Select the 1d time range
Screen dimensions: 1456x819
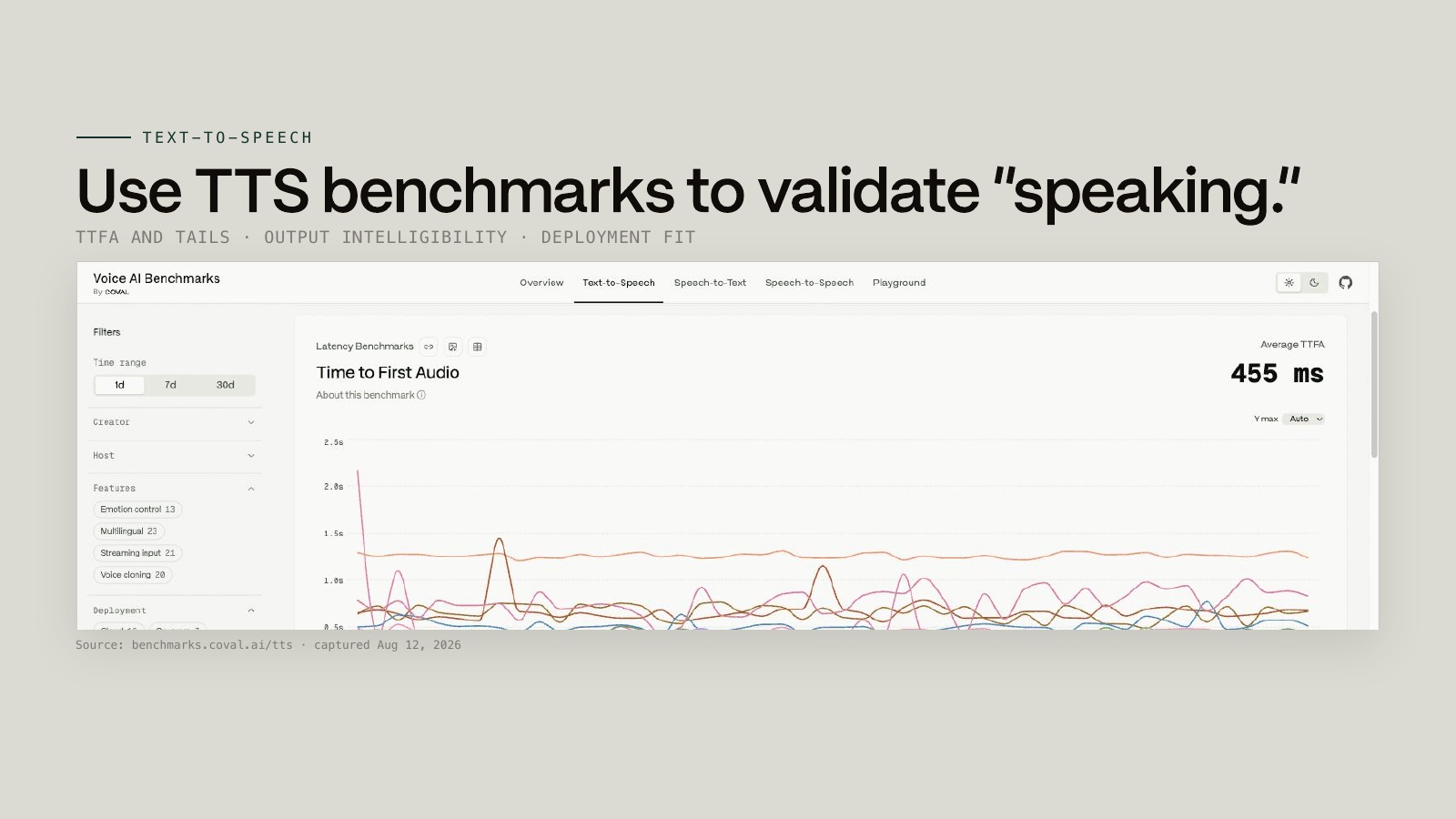point(119,385)
